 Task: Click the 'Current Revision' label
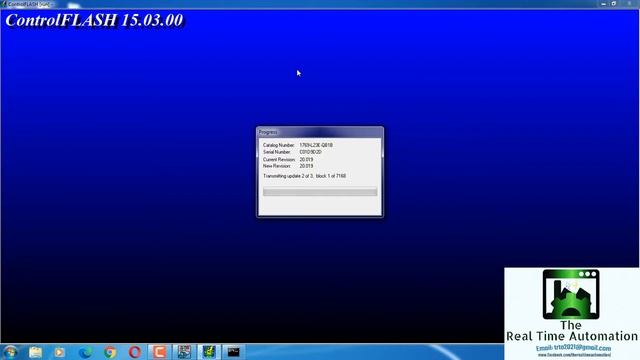(x=279, y=159)
